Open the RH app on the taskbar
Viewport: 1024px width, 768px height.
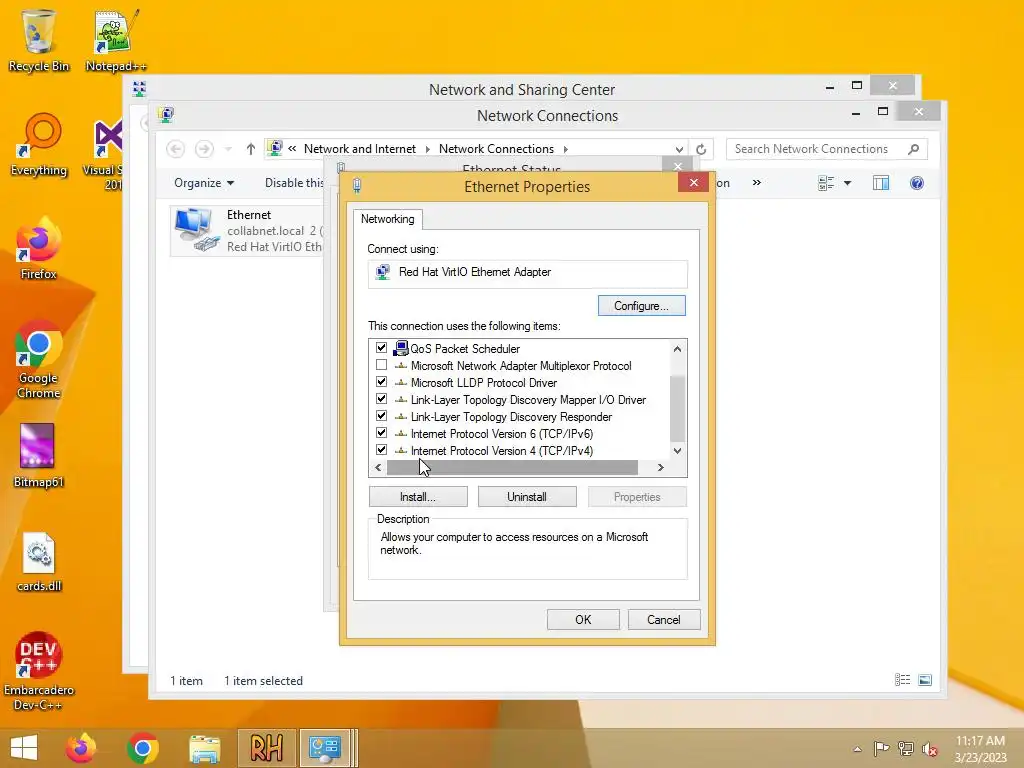coord(266,748)
